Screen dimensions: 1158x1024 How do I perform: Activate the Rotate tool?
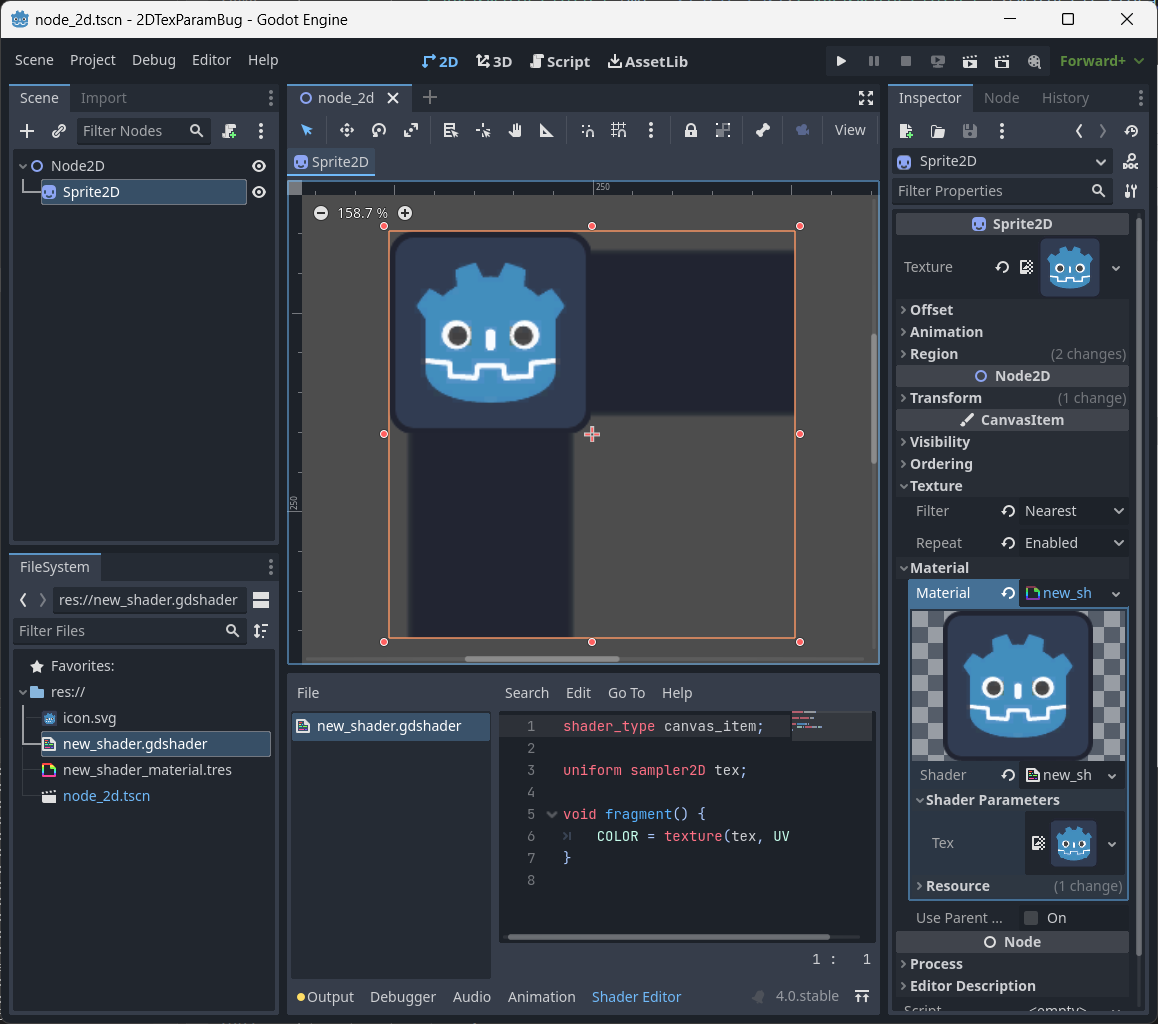tap(378, 130)
